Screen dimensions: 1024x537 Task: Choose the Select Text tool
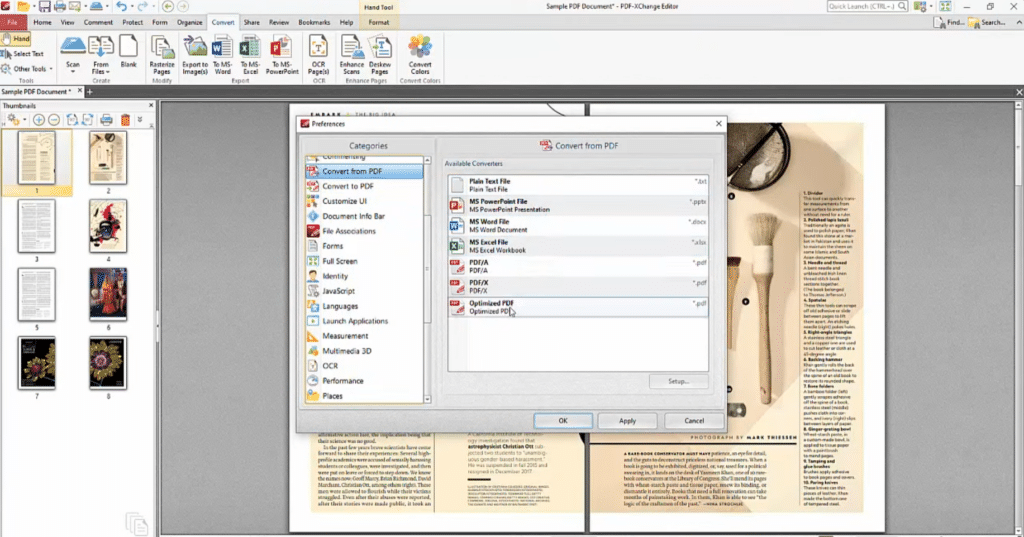pyautogui.click(x=22, y=54)
